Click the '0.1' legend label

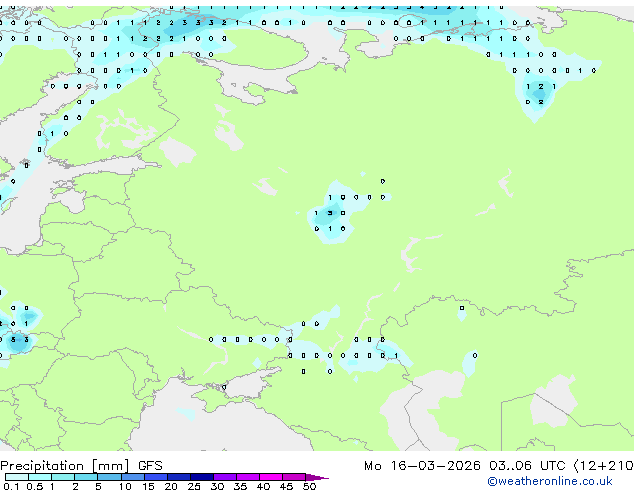(x=11, y=486)
